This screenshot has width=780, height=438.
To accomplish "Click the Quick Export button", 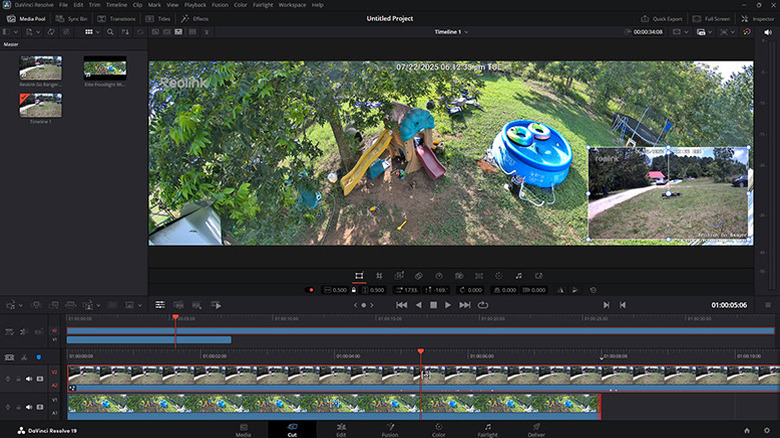I will pyautogui.click(x=667, y=18).
